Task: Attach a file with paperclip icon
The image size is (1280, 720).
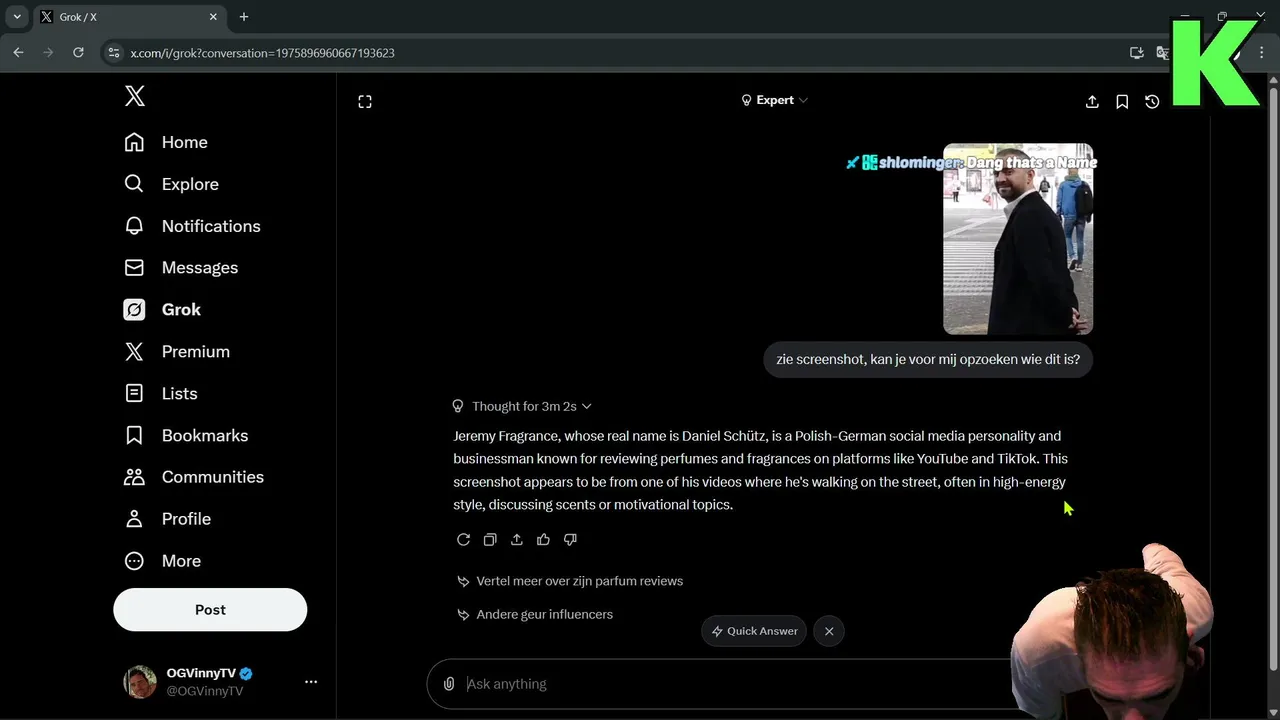Action: (x=449, y=684)
